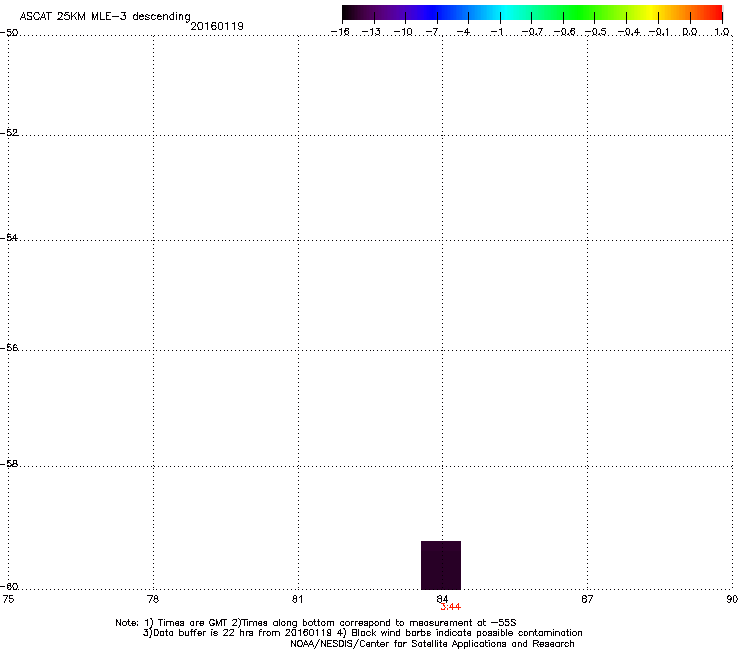
Task: Click the date label 20160119 near title
Action: 217,26
